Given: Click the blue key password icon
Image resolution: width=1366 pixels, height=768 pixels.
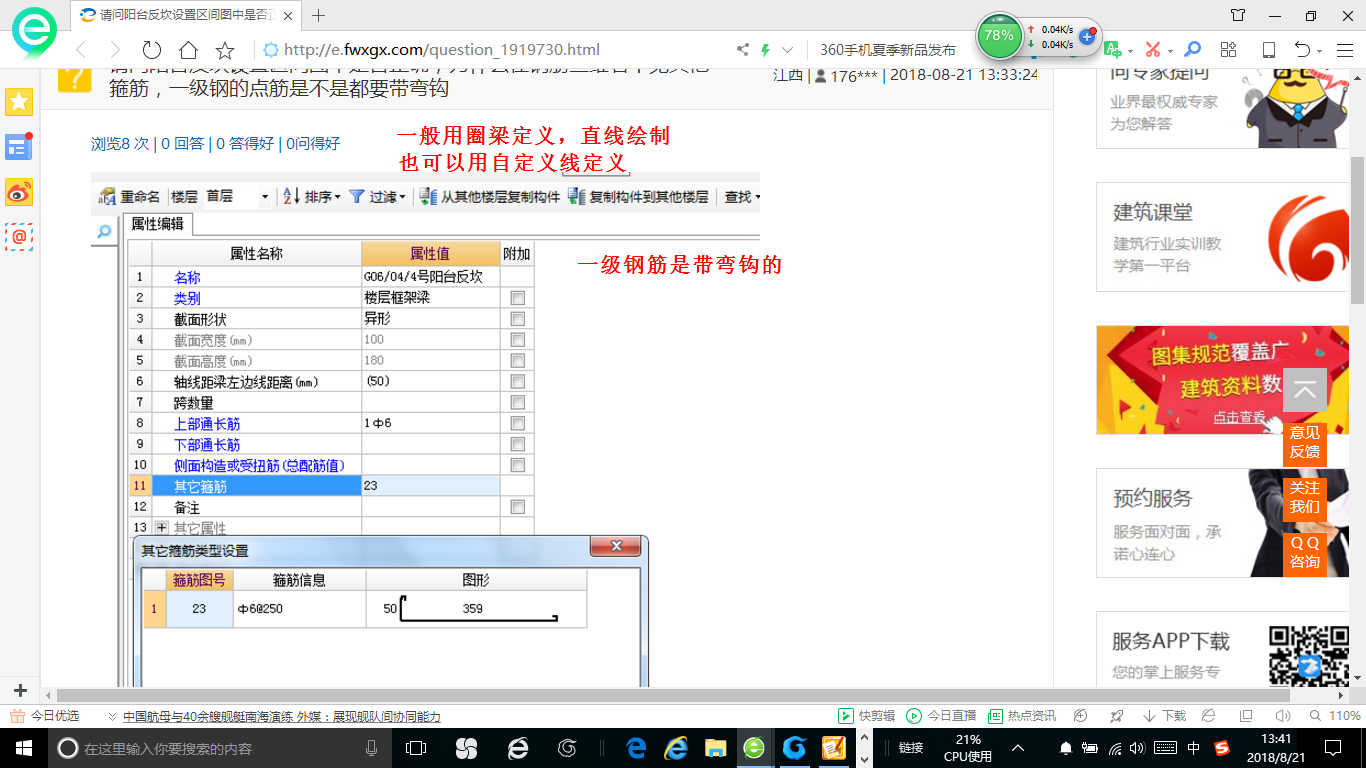Looking at the screenshot, I should [1192, 50].
